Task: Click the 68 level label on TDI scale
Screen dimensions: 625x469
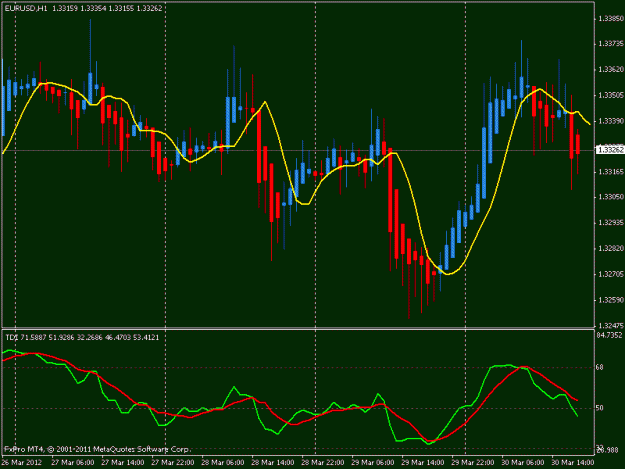Action: 599,367
